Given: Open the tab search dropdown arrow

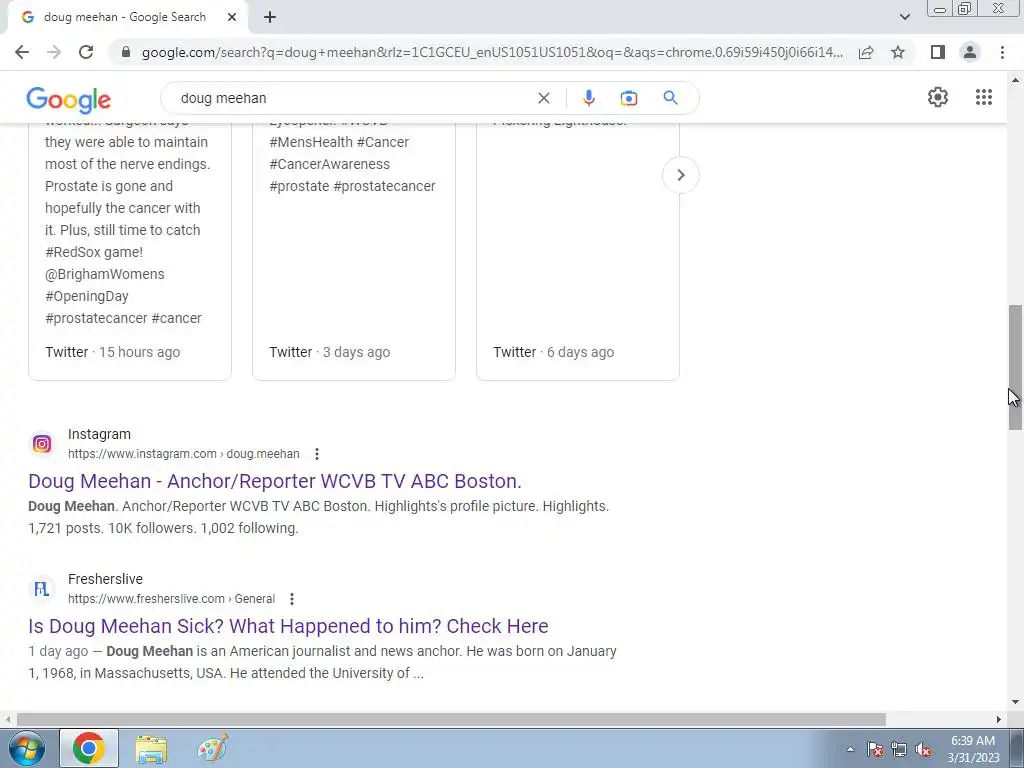Looking at the screenshot, I should pos(904,18).
